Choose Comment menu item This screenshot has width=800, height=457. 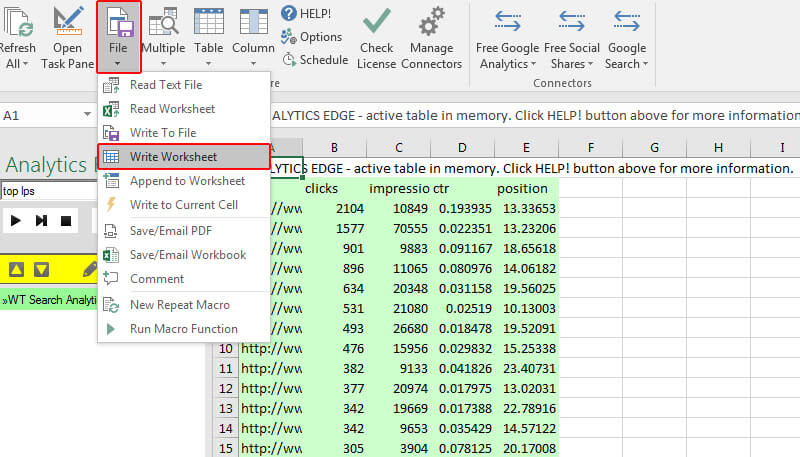tap(184, 278)
